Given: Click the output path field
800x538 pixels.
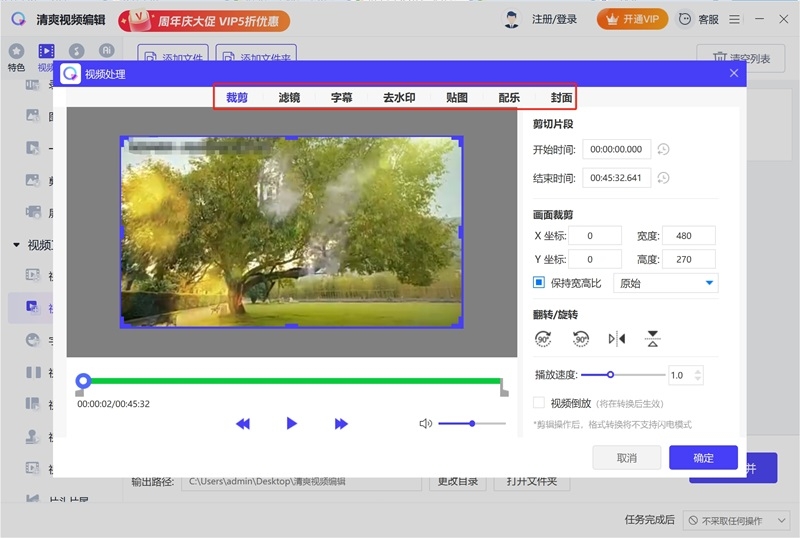Looking at the screenshot, I should click(301, 481).
